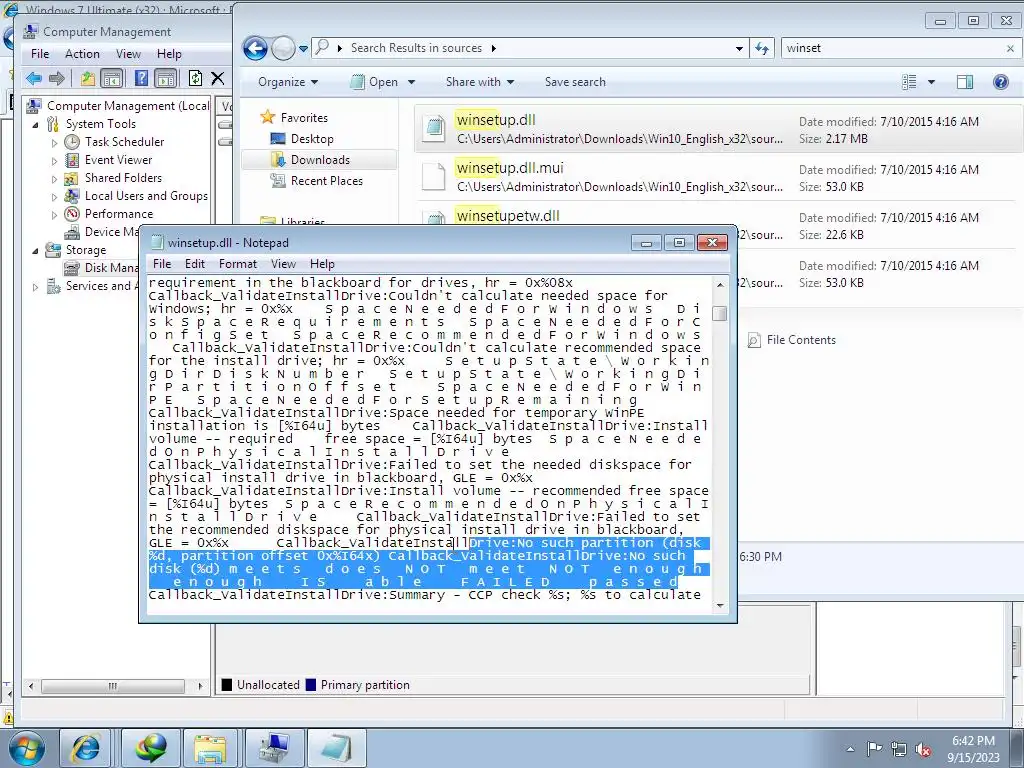Open Windows Explorer folder taskbar icon

click(x=210, y=748)
